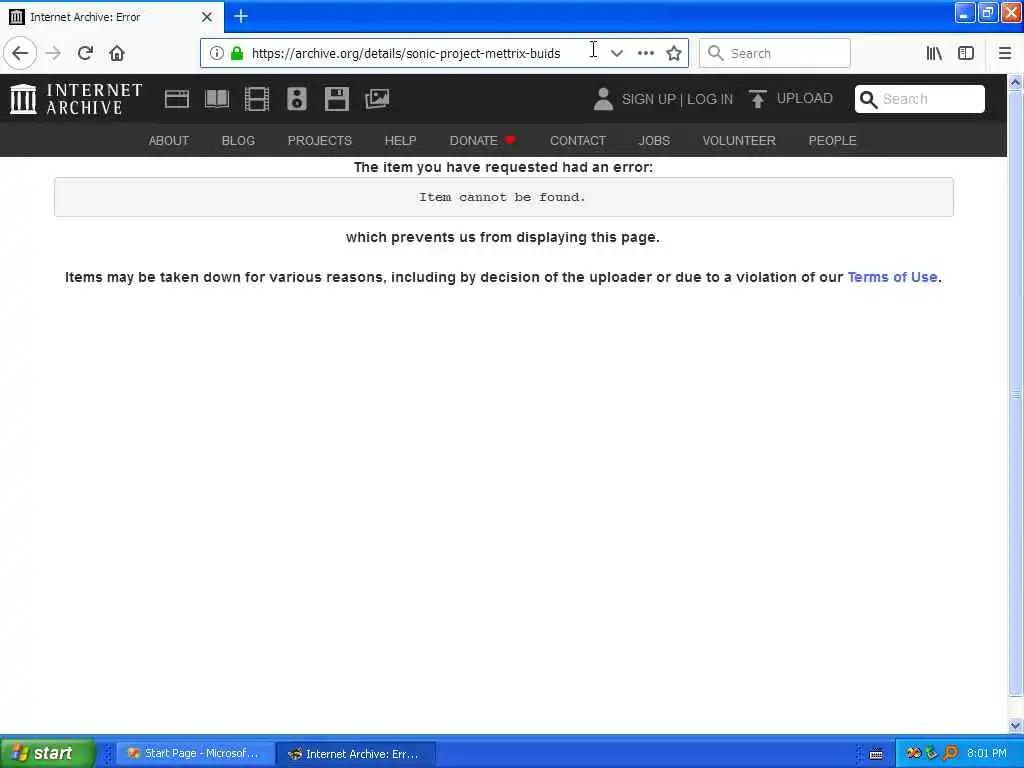
Task: Bookmark this page with the star
Action: click(674, 53)
